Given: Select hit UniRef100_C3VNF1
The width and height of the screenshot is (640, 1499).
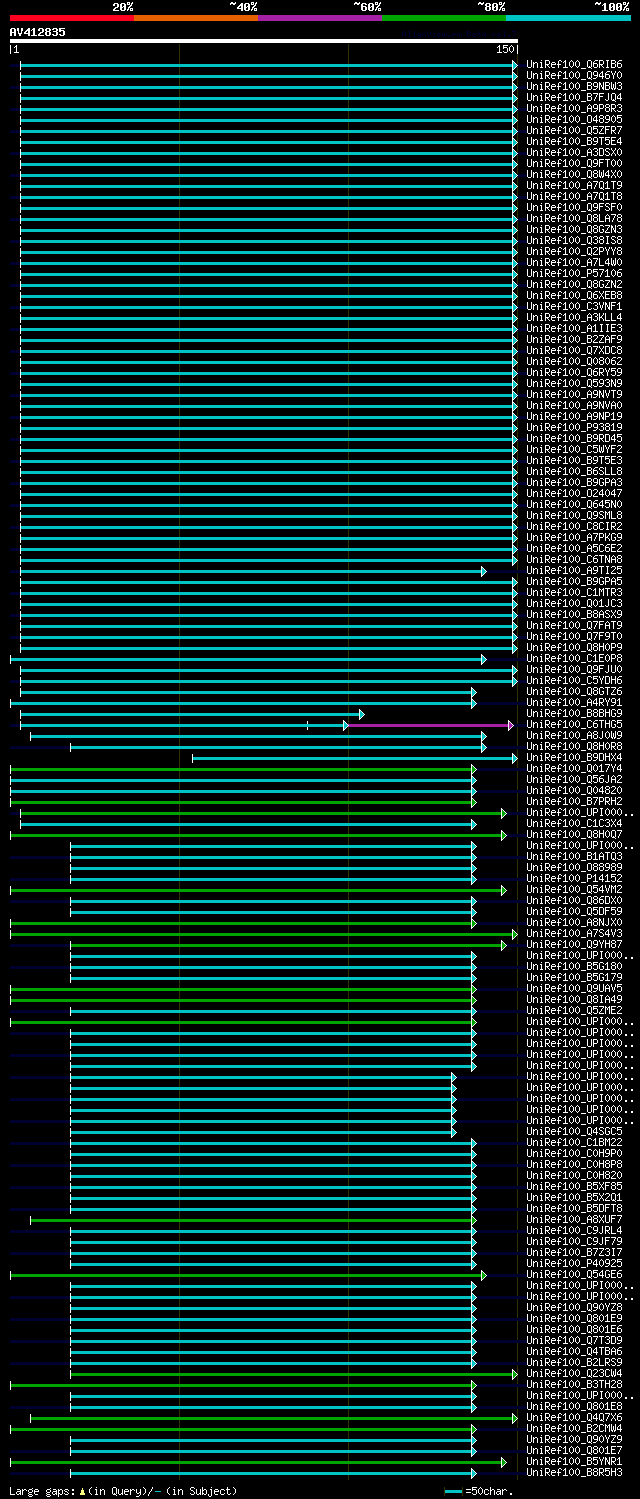Looking at the screenshot, I should [574, 306].
